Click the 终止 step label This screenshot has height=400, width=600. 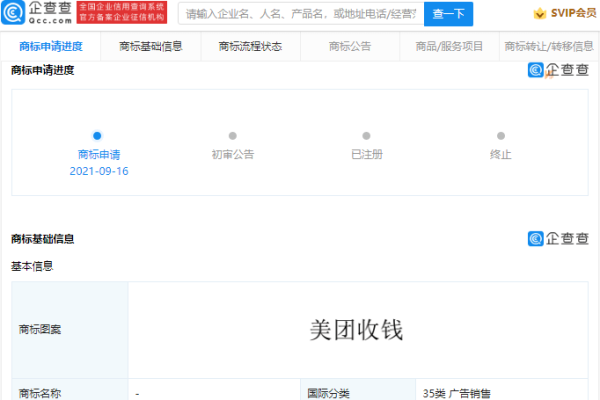[x=501, y=154]
